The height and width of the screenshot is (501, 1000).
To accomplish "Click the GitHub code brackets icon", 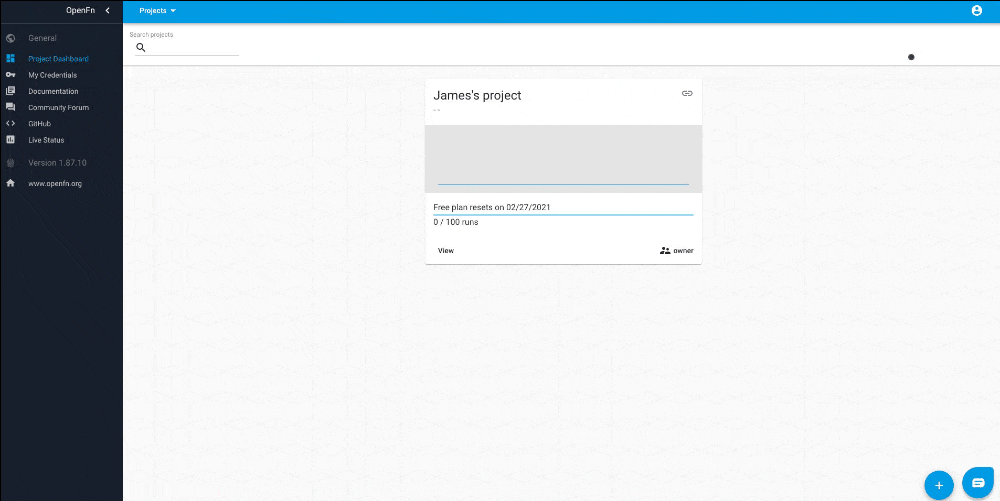I will pos(10,124).
